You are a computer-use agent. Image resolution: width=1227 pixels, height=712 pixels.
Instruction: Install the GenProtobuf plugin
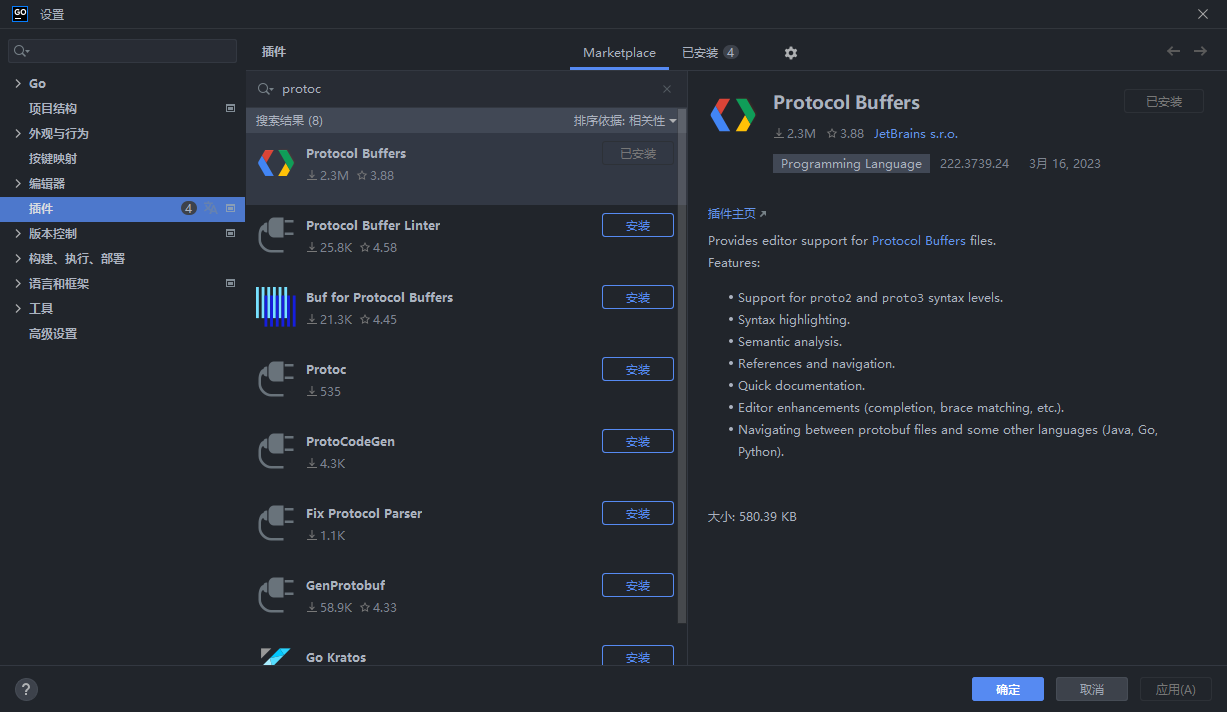point(638,585)
